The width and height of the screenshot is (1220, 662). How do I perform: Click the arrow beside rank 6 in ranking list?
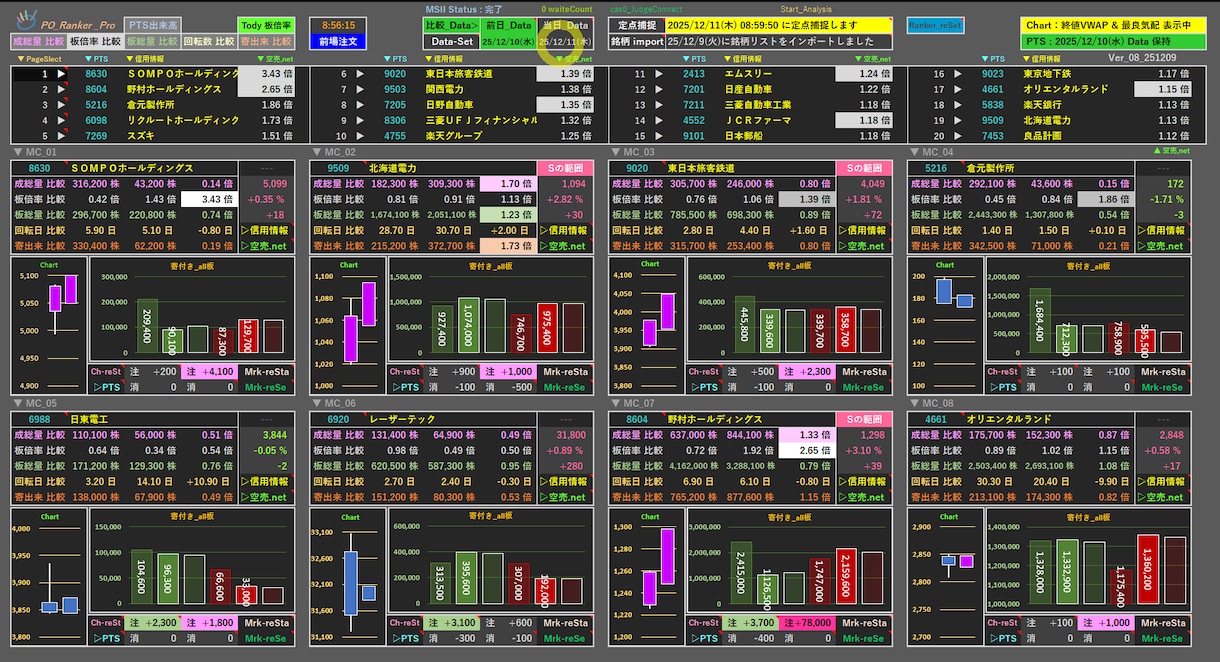click(x=360, y=74)
